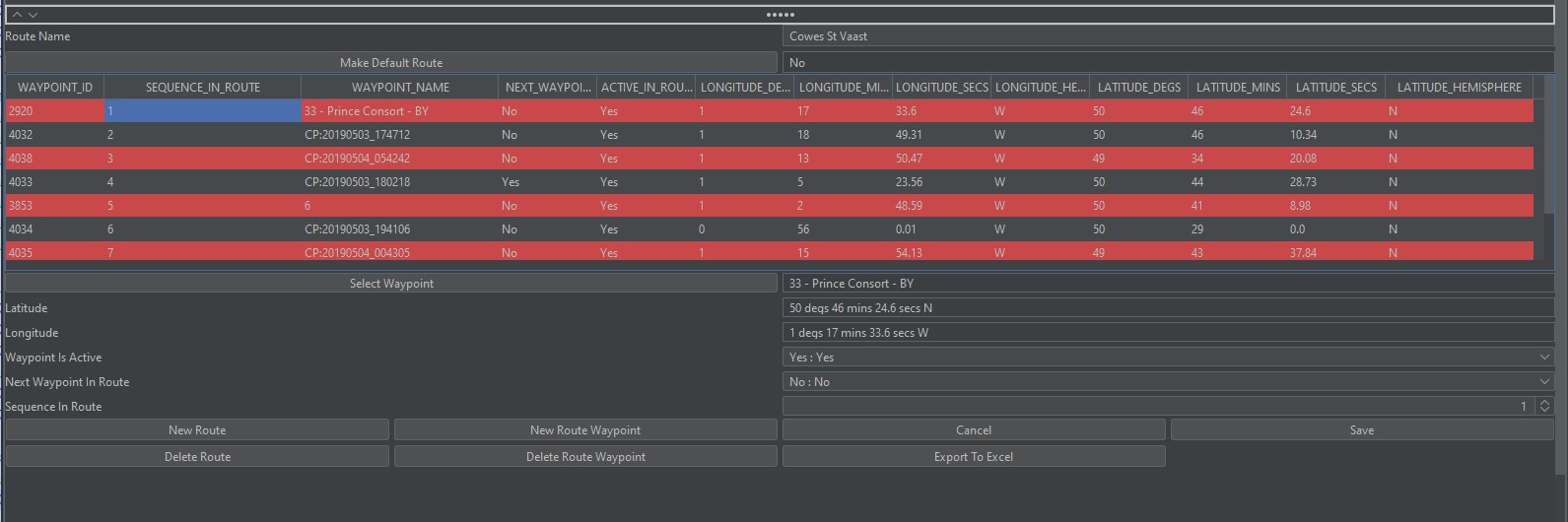
Task: Add a New Route Waypoint
Action: [x=585, y=430]
